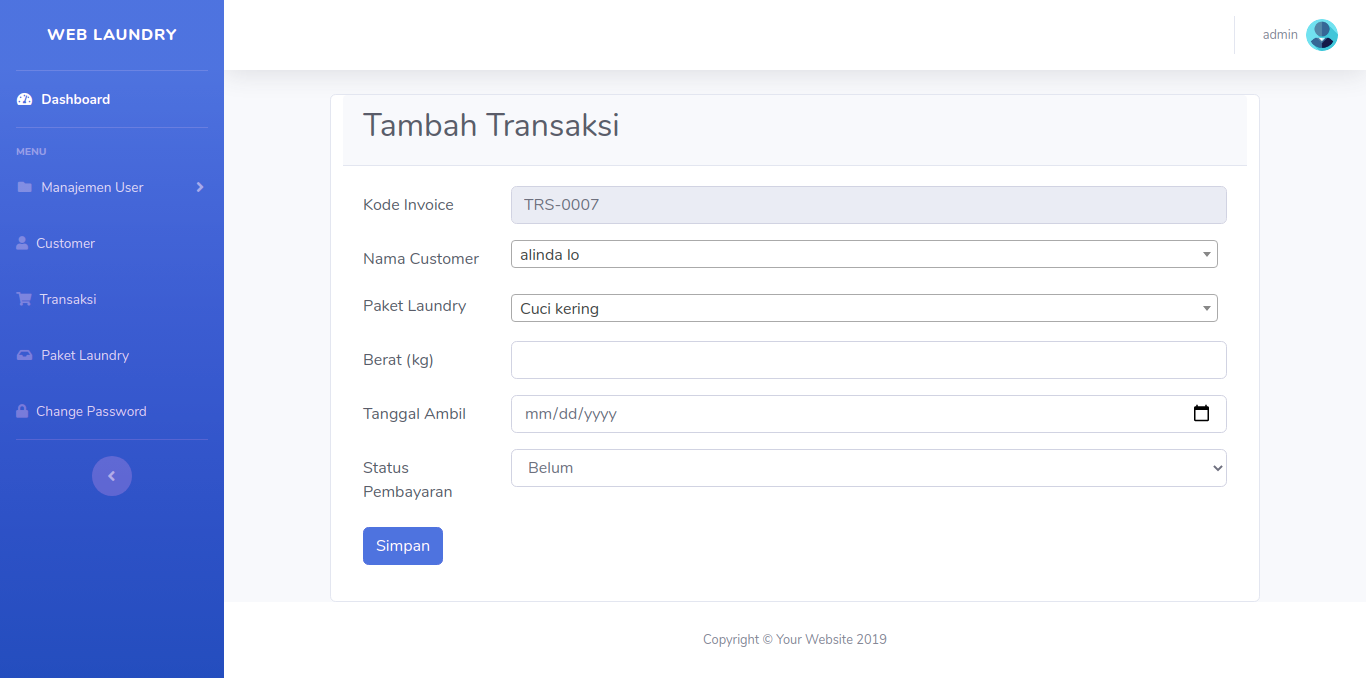Open the Status Pembayaran dropdown

[869, 468]
